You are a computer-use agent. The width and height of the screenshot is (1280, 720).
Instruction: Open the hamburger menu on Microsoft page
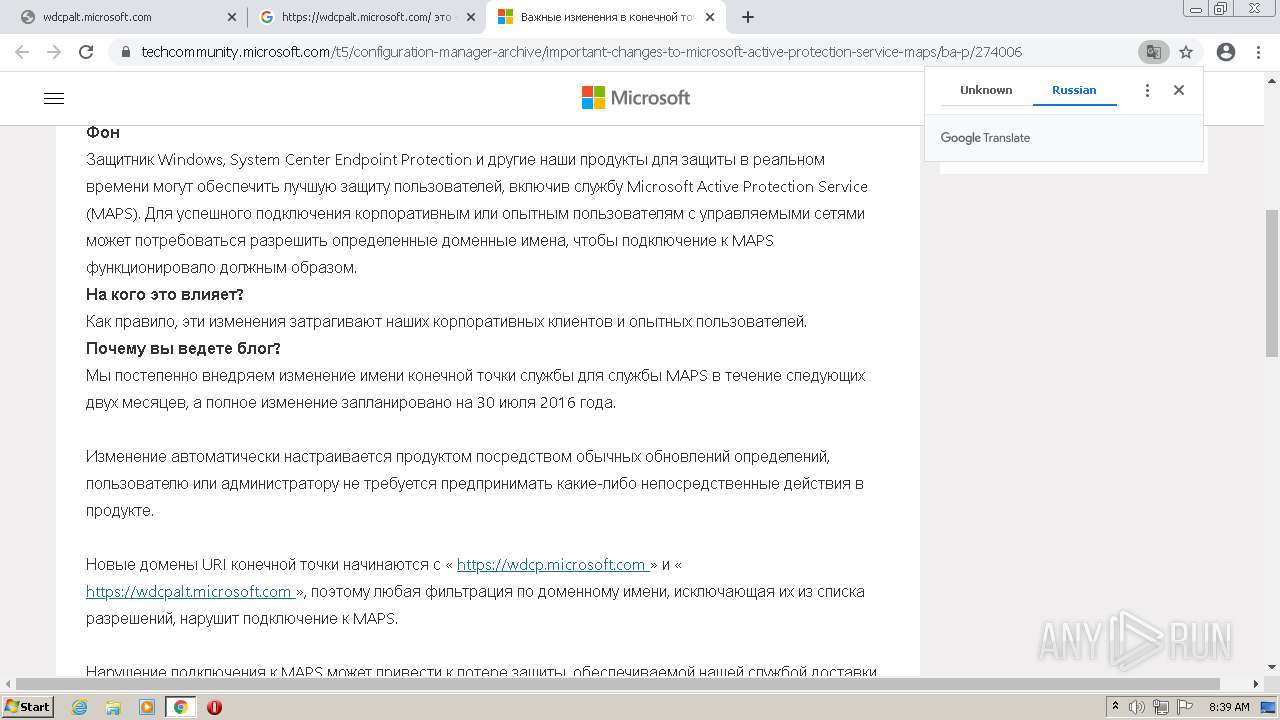54,98
